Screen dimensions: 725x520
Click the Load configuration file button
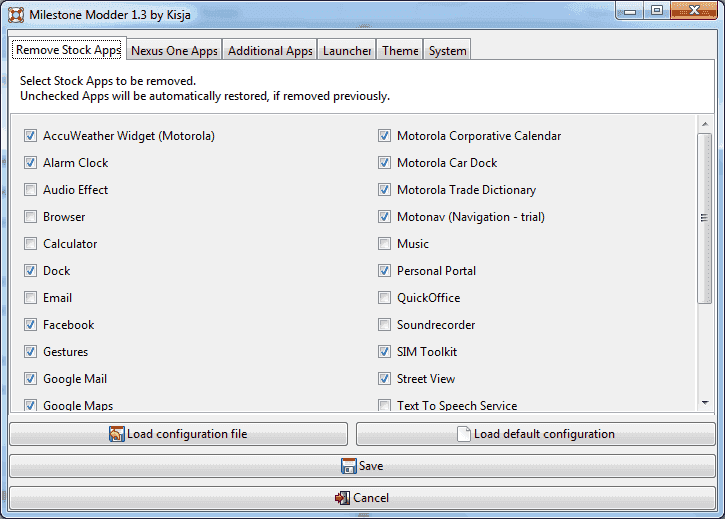coord(178,434)
